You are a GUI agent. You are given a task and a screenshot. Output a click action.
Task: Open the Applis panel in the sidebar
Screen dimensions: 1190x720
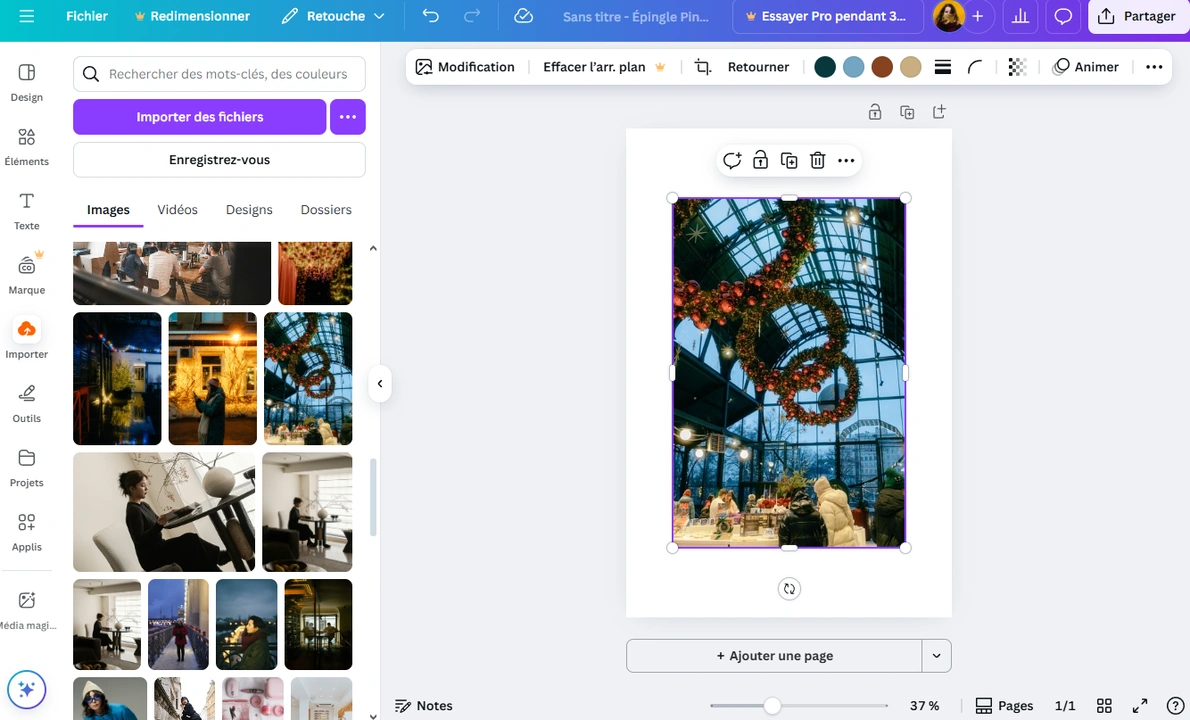tap(26, 530)
